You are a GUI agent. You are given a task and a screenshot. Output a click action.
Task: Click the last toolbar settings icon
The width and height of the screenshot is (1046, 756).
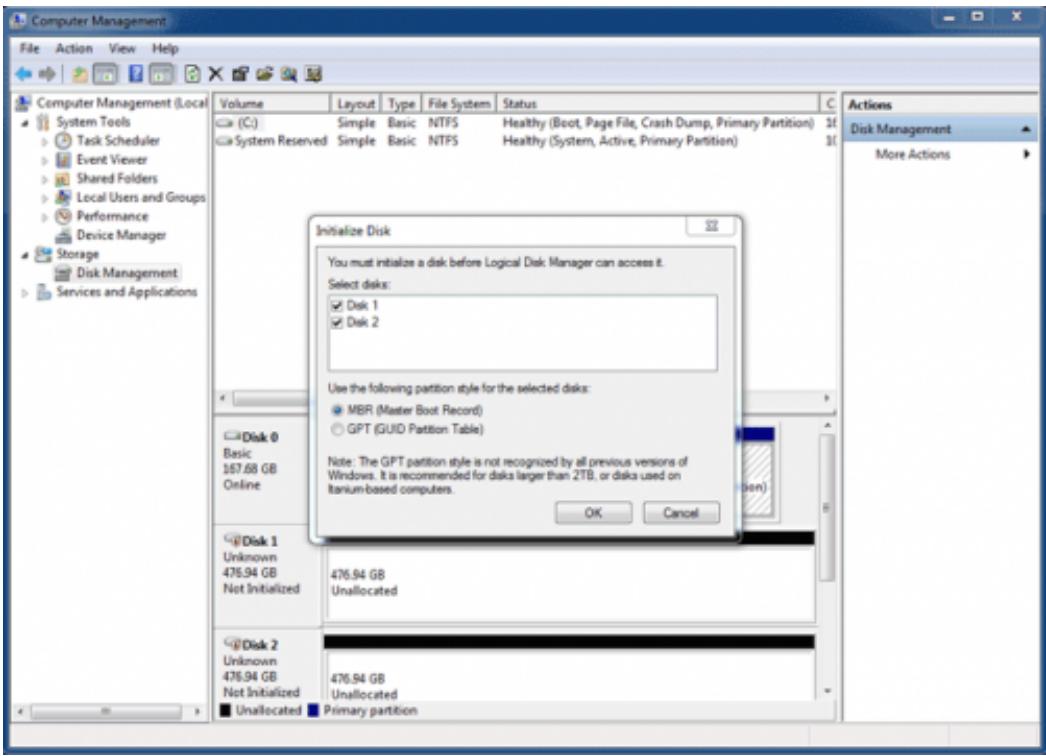coord(314,74)
